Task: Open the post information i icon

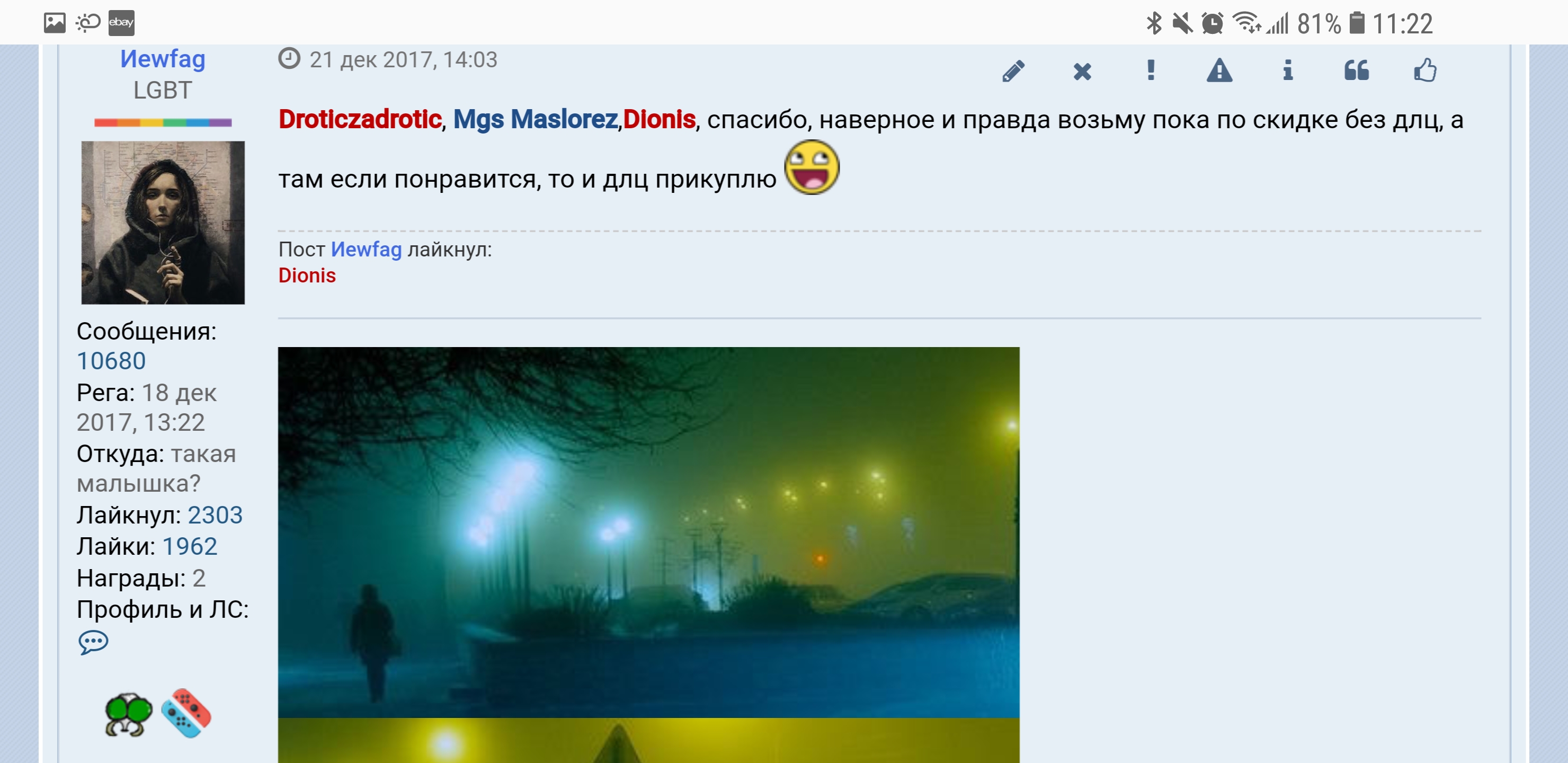Action: click(x=1287, y=70)
